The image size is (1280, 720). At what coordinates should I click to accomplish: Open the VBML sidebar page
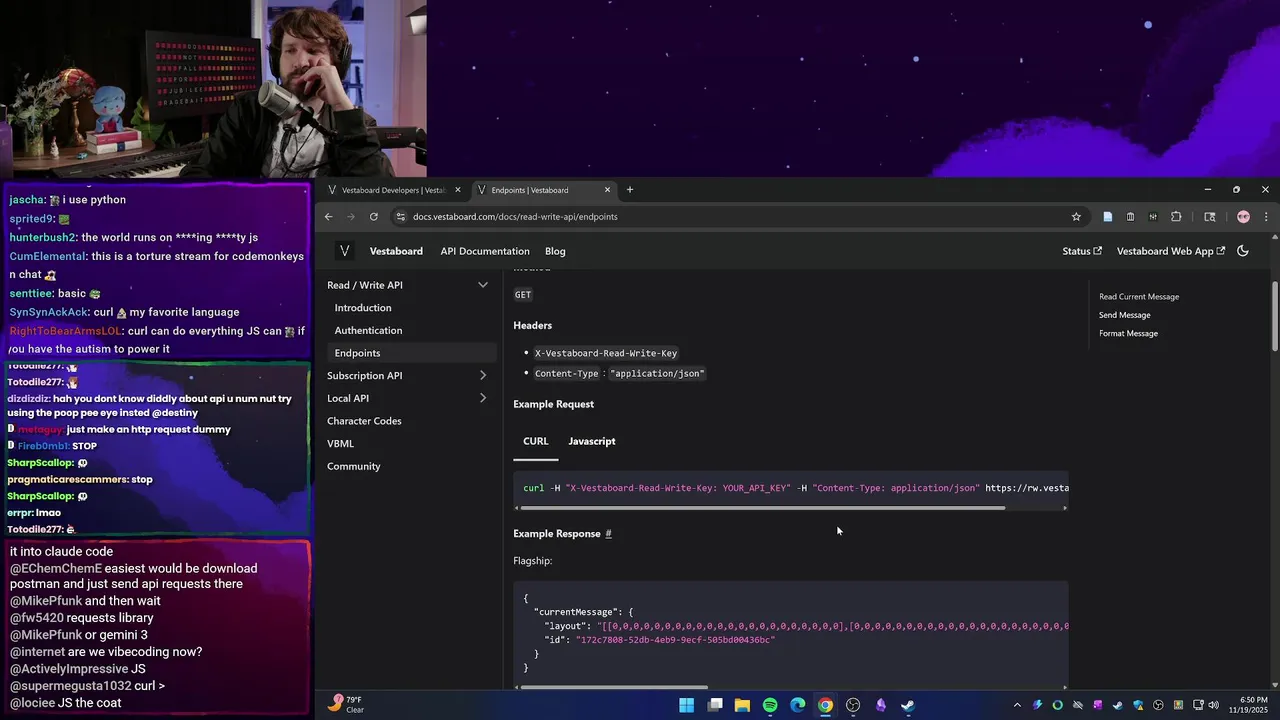point(340,443)
